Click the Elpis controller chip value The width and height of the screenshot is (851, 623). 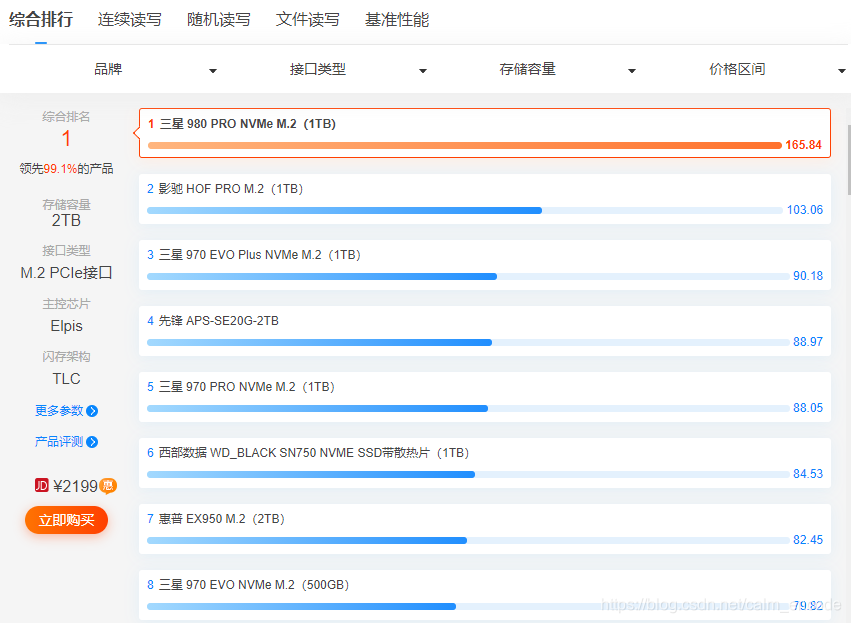pyautogui.click(x=66, y=326)
